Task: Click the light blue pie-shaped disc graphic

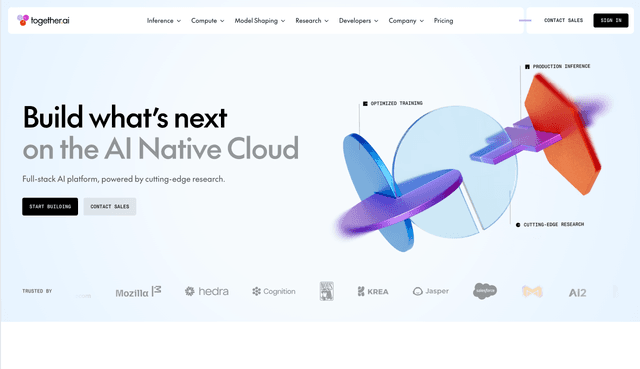Action: click(x=455, y=171)
